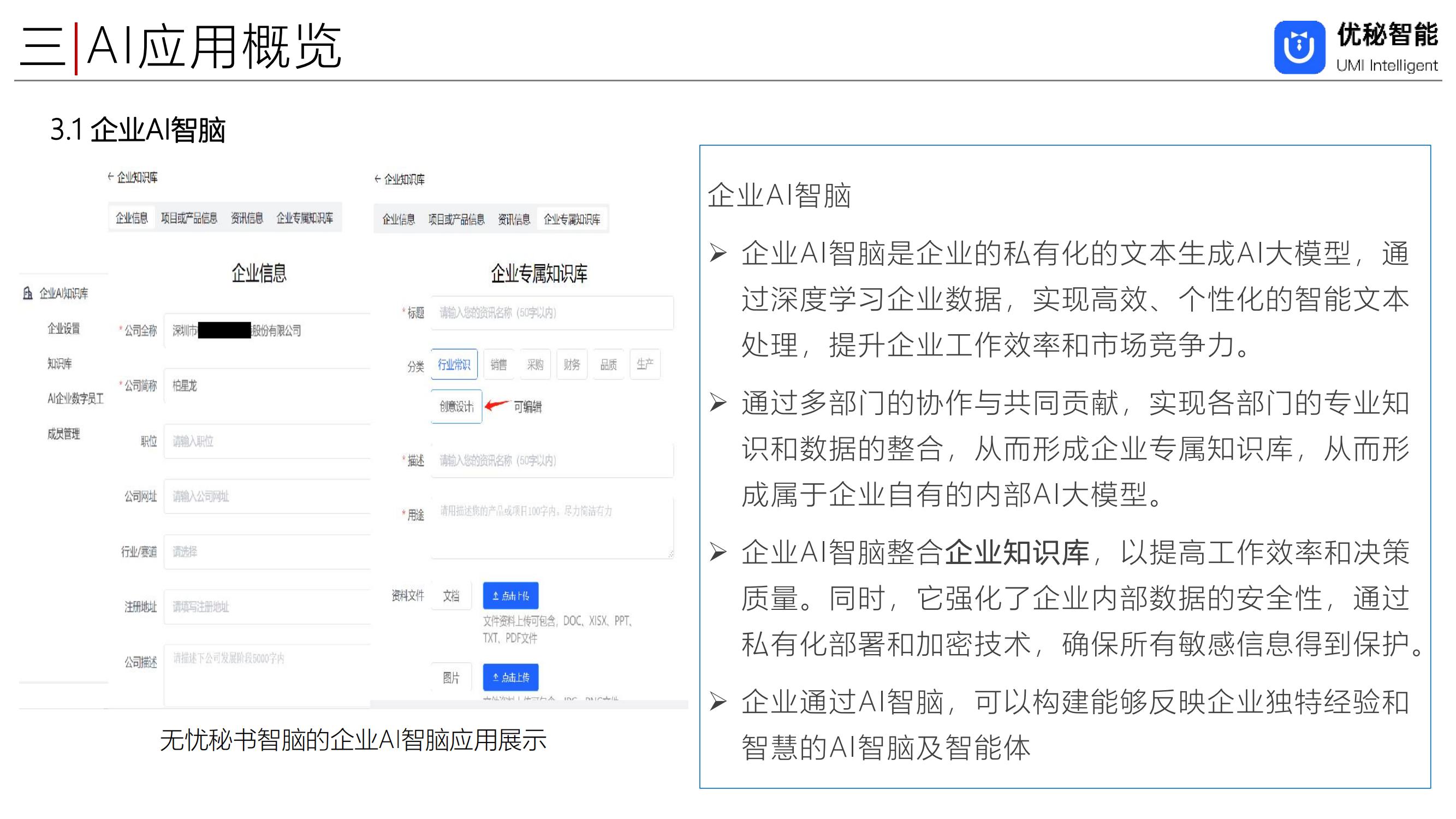The image size is (1456, 819).
Task: Click upload button next to 文档
Action: click(510, 595)
